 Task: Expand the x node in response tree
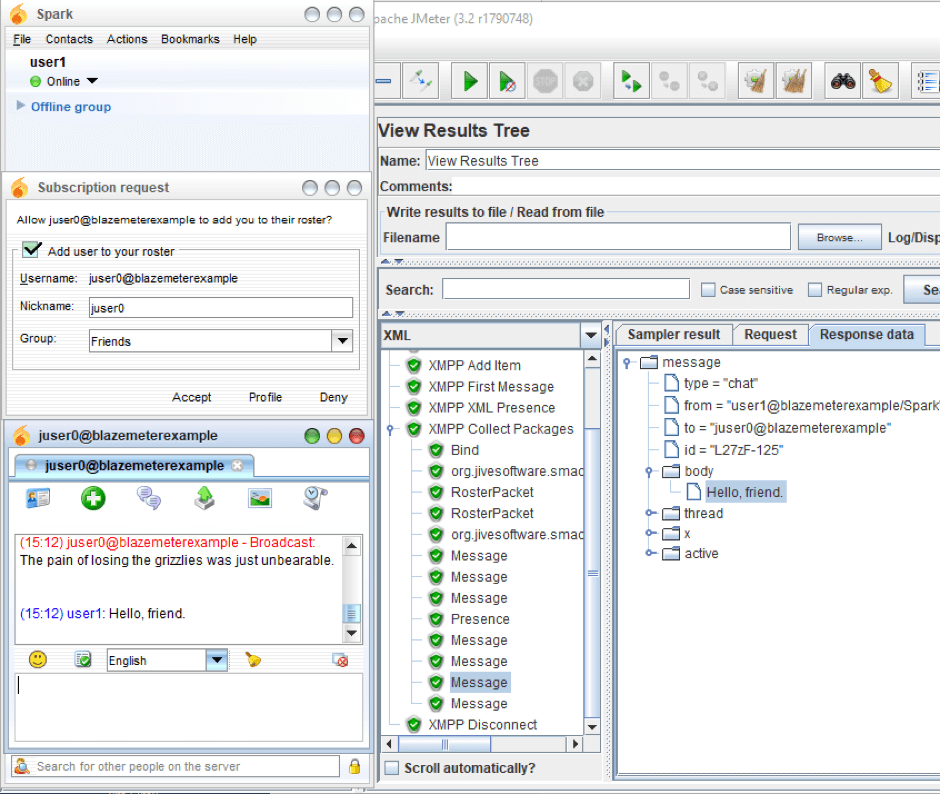650,533
